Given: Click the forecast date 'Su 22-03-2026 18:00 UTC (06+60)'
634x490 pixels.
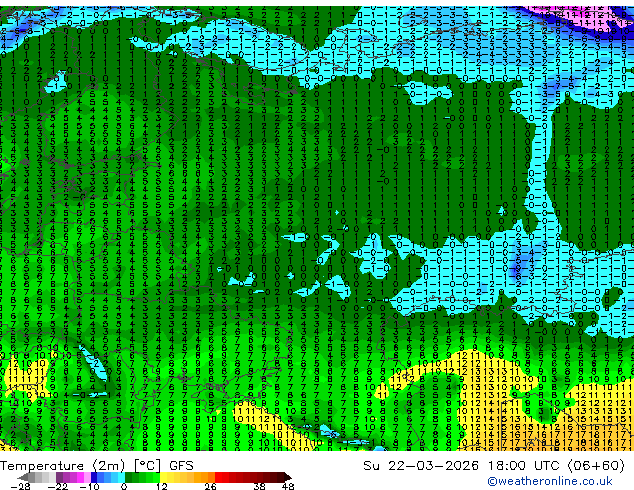Looking at the screenshot, I should click(494, 466).
